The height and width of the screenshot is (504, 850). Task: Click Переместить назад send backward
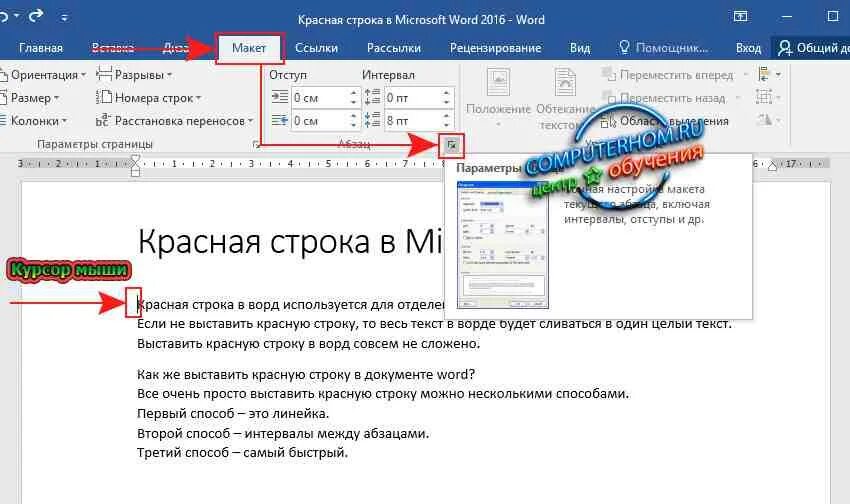point(671,98)
